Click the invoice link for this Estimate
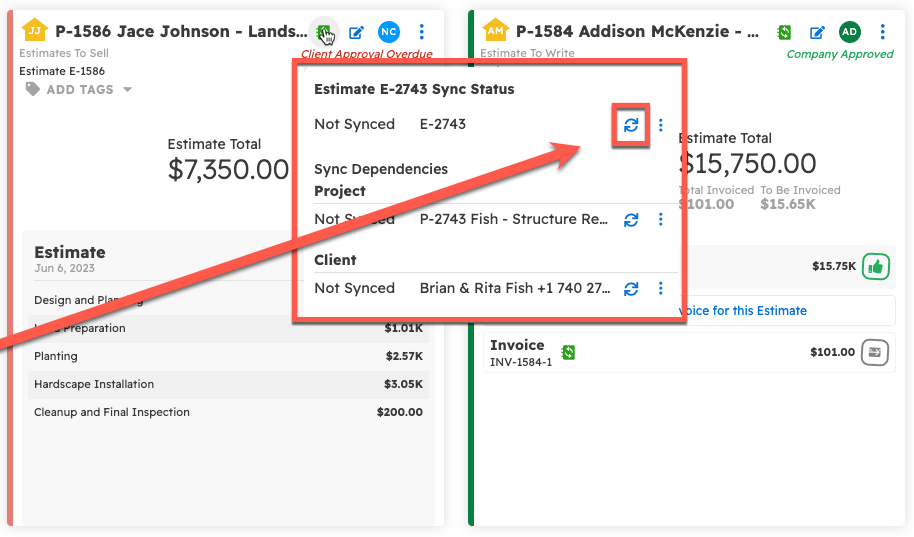The width and height of the screenshot is (914, 537). (x=742, y=311)
